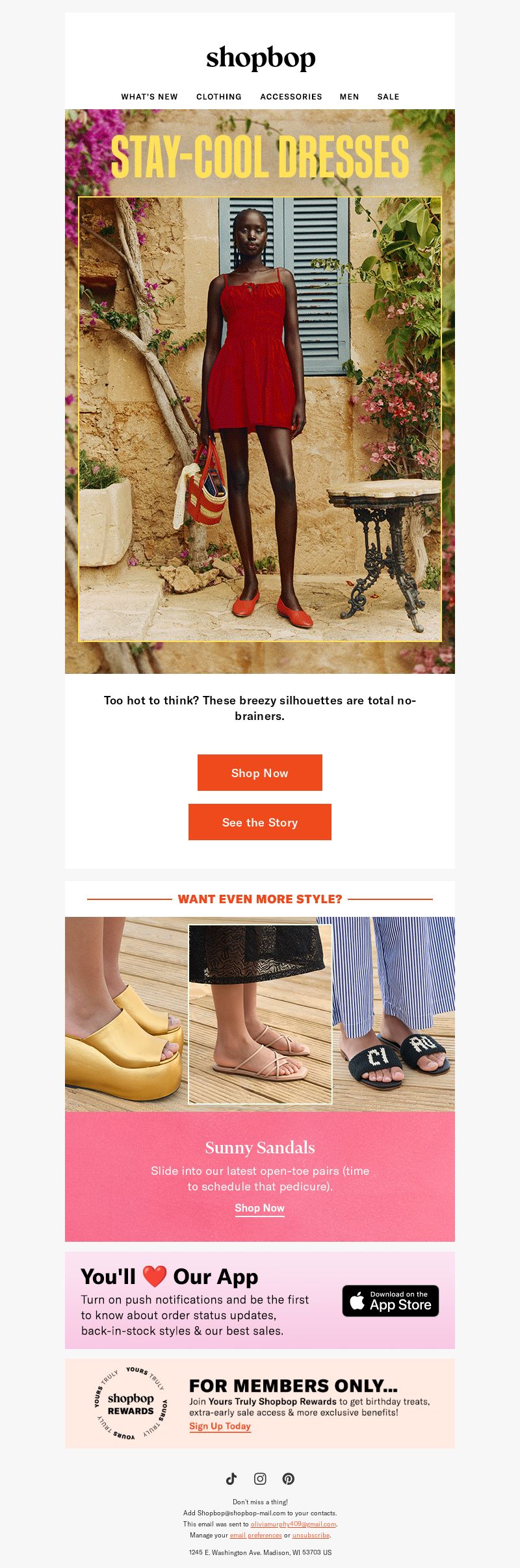Open the Instagram social icon

[260, 1478]
